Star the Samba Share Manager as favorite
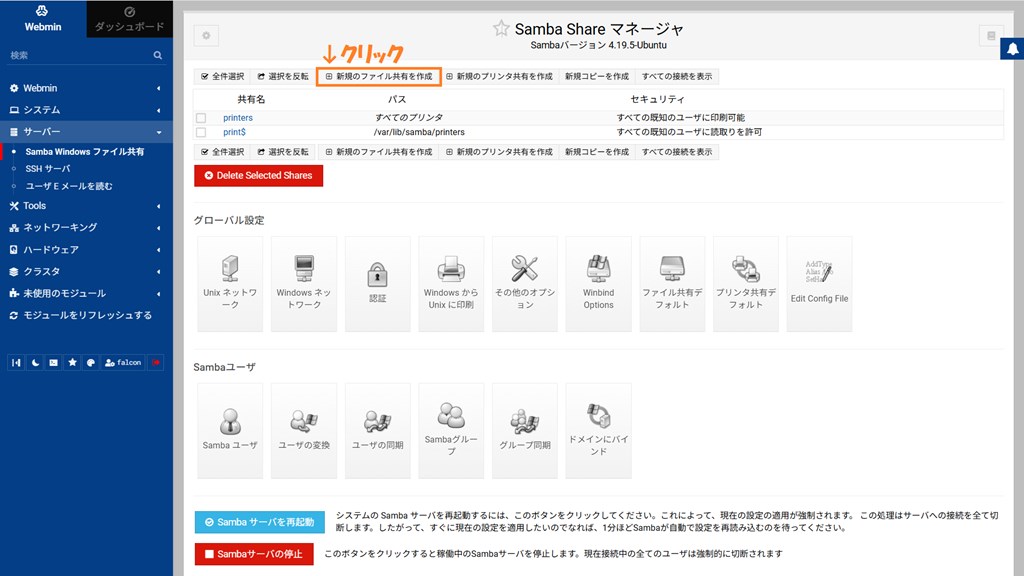 tap(501, 29)
